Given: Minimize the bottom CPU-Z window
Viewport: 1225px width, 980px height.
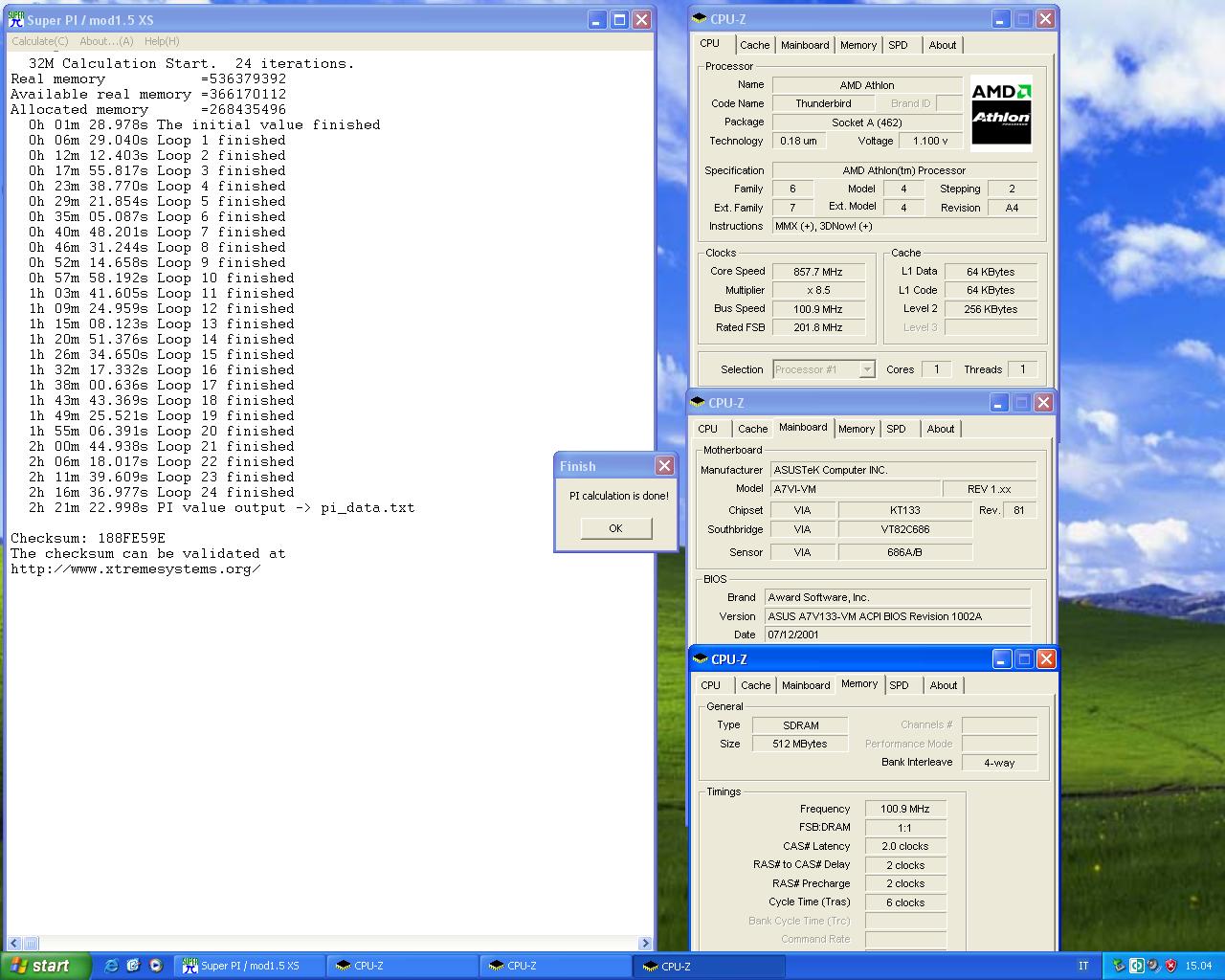Looking at the screenshot, I should pos(1001,658).
